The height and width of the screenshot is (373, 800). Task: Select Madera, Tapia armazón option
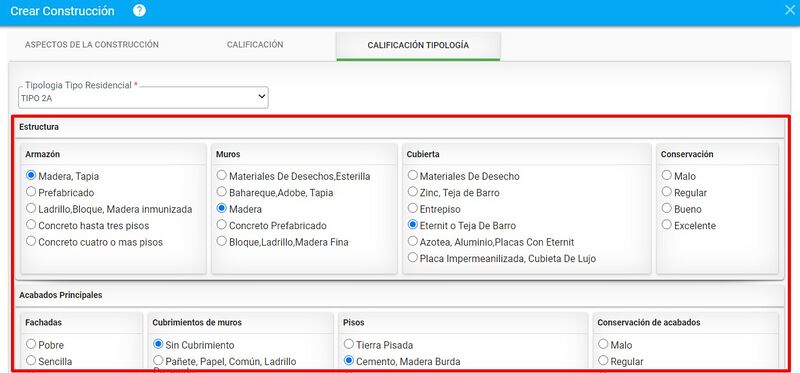[31, 176]
